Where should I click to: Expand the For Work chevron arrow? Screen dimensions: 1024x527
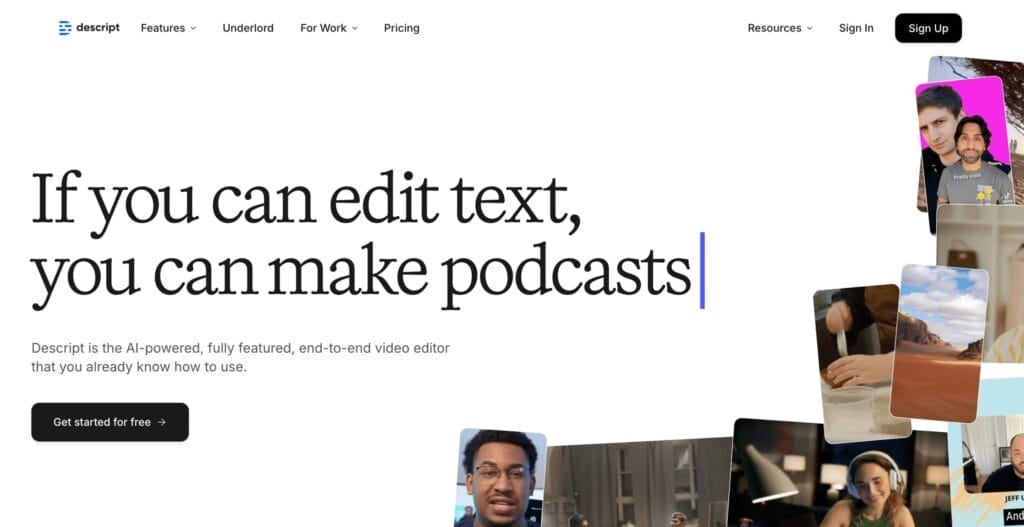(x=355, y=29)
